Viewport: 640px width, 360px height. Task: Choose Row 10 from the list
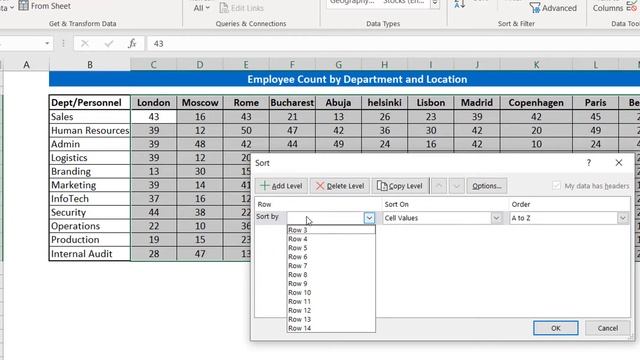pos(331,293)
